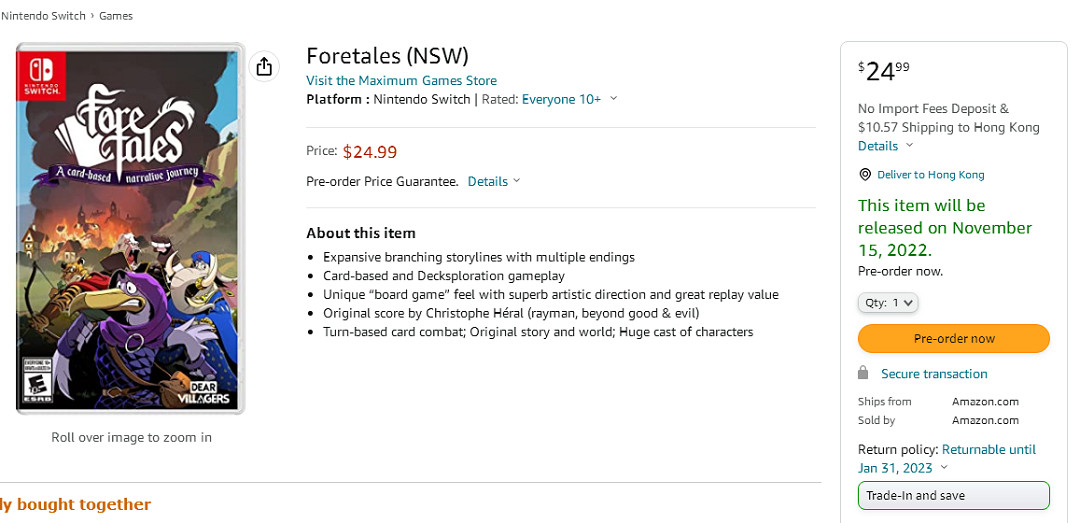Expand shipping Details chevron
This screenshot has height=523, width=1080.
click(x=909, y=146)
